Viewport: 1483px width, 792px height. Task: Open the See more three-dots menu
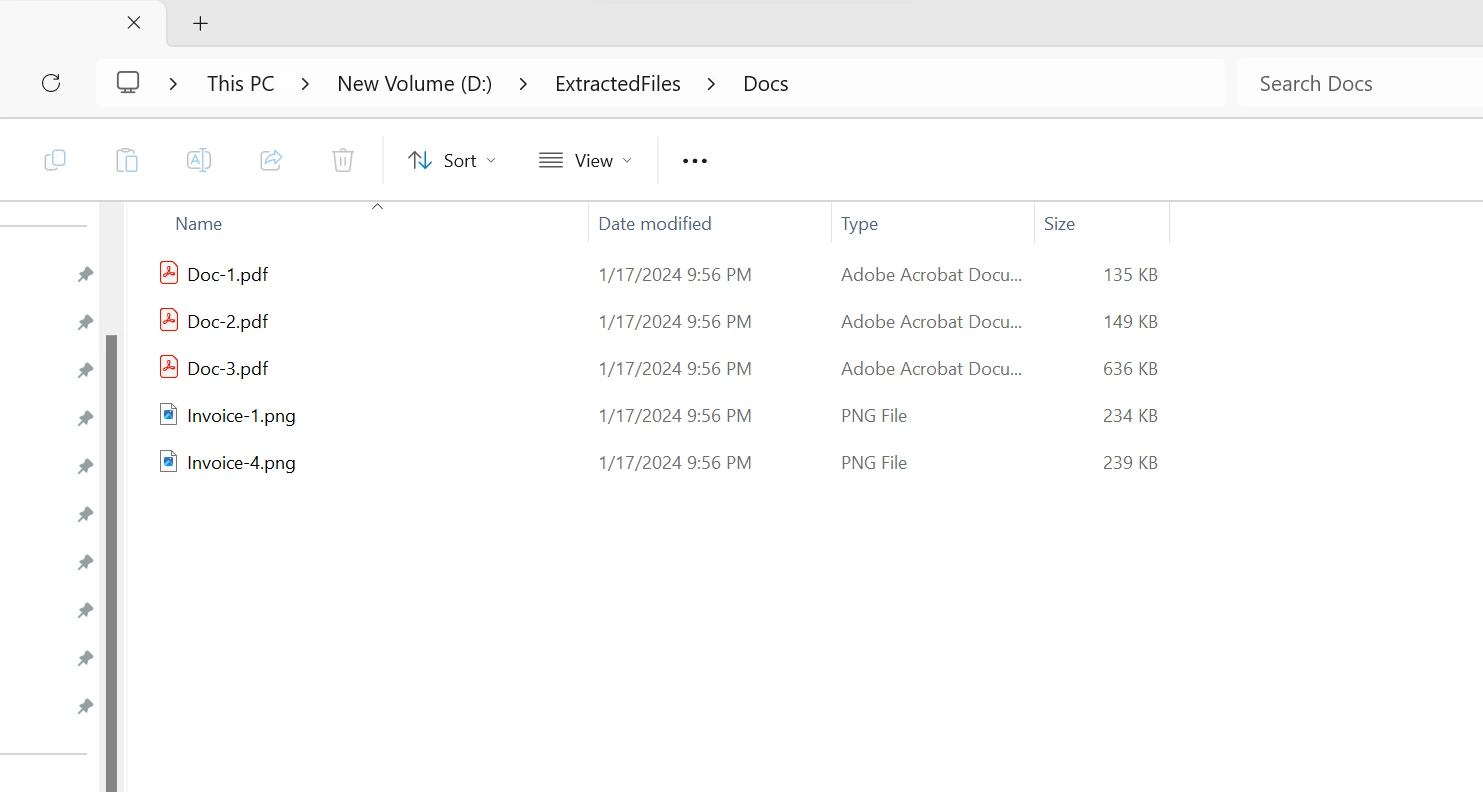pos(694,161)
